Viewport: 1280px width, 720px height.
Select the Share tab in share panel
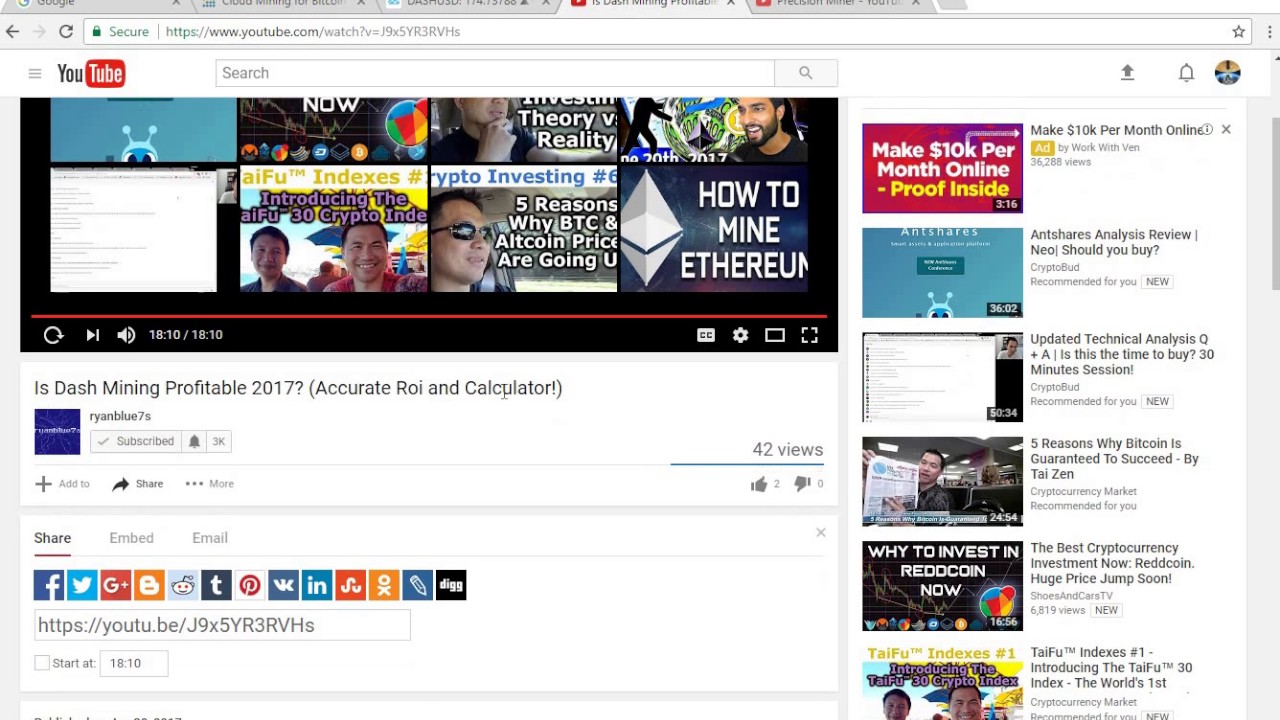tap(52, 538)
